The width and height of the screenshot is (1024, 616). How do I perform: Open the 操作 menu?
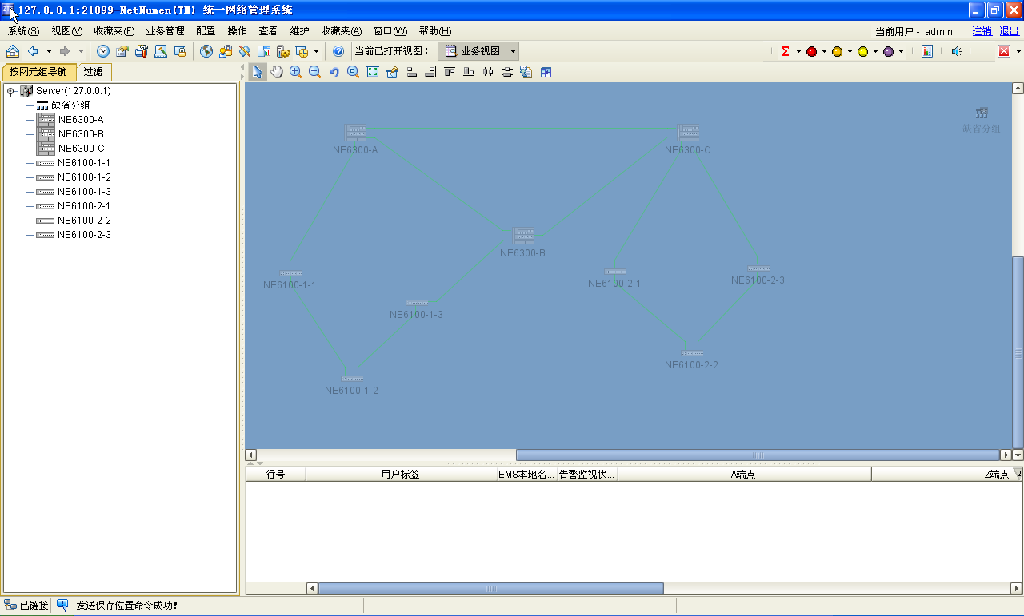pos(236,31)
